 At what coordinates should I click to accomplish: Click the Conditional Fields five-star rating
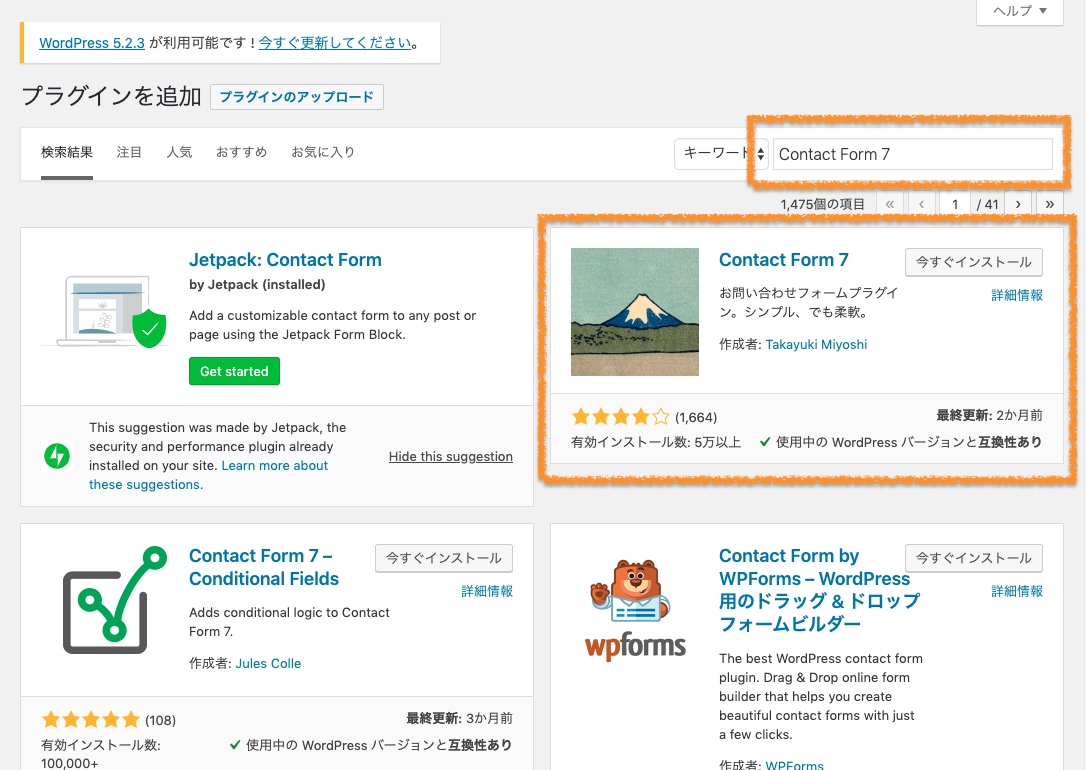point(90,719)
